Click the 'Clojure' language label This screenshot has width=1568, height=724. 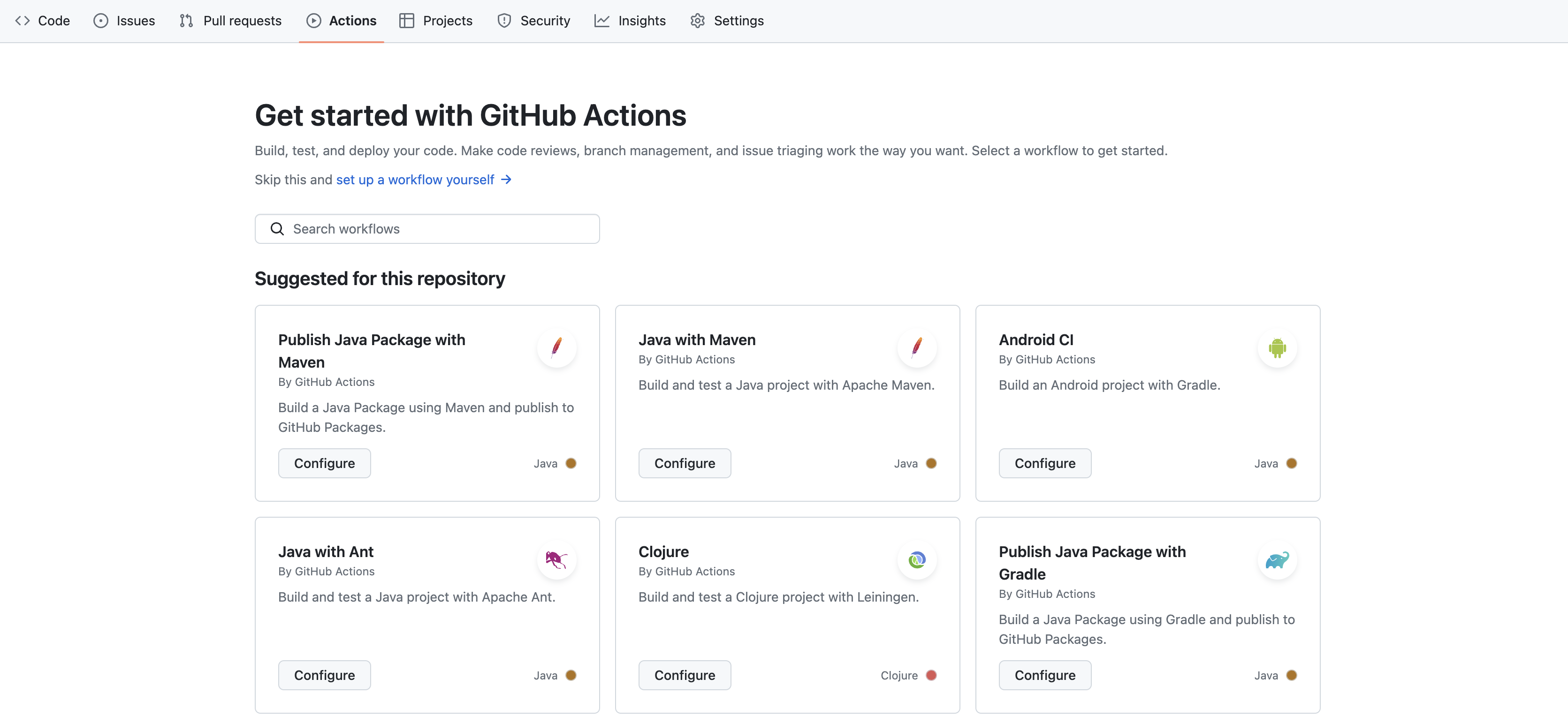pos(899,675)
